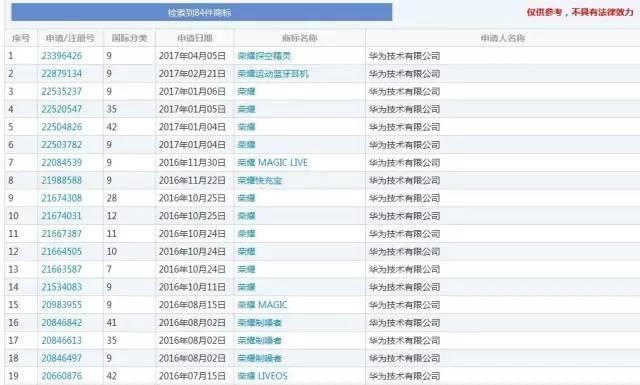Open trademark 荣耀探空精灵
This screenshot has height=385, width=640.
(x=264, y=56)
